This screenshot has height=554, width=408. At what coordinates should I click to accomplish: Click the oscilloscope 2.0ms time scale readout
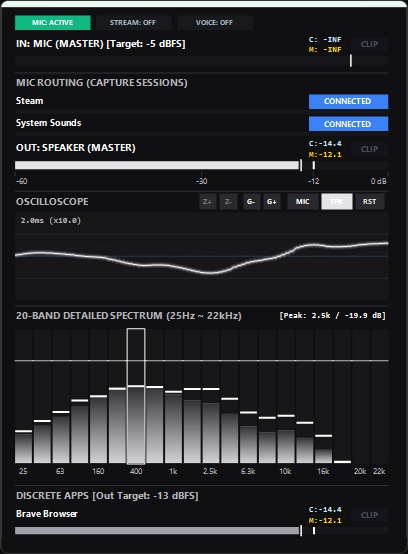tap(51, 220)
